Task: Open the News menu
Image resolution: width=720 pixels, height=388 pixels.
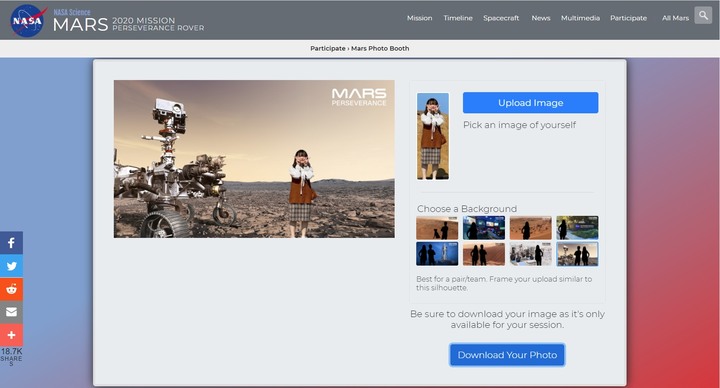Action: pos(541,18)
